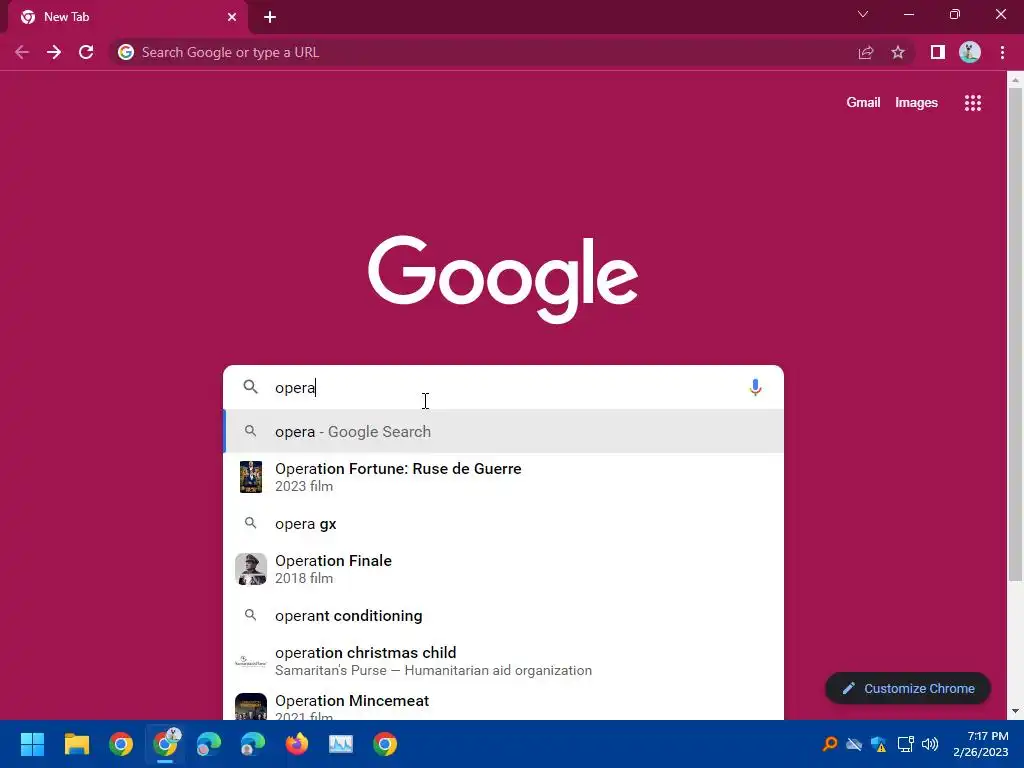Open the Google apps grid
This screenshot has width=1024, height=768.
click(973, 103)
